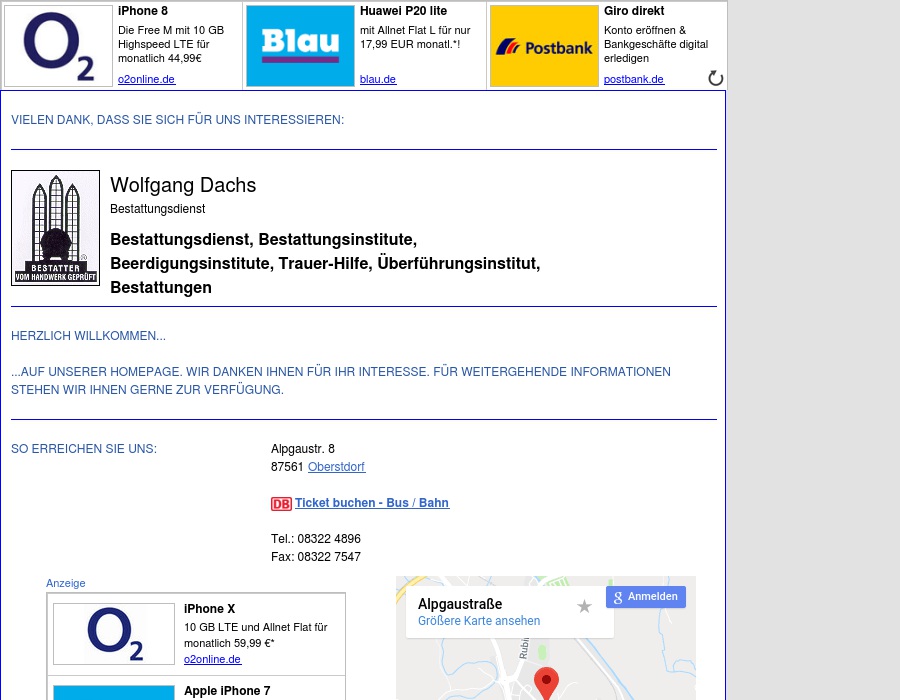Open the postbank.de link
The height and width of the screenshot is (700, 900).
(633, 79)
